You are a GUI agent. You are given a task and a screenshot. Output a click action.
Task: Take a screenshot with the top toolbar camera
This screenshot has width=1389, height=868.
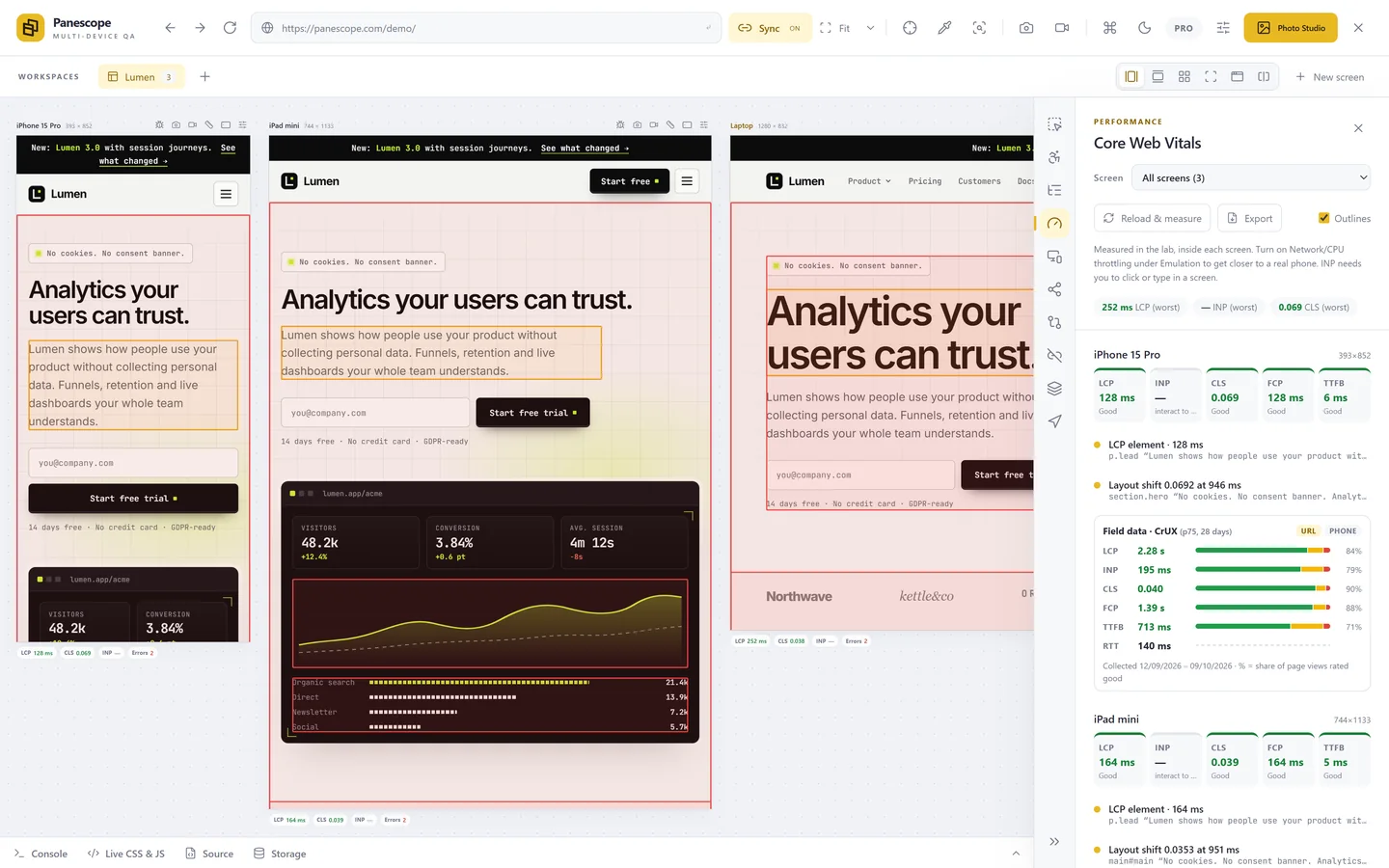[x=1026, y=28]
